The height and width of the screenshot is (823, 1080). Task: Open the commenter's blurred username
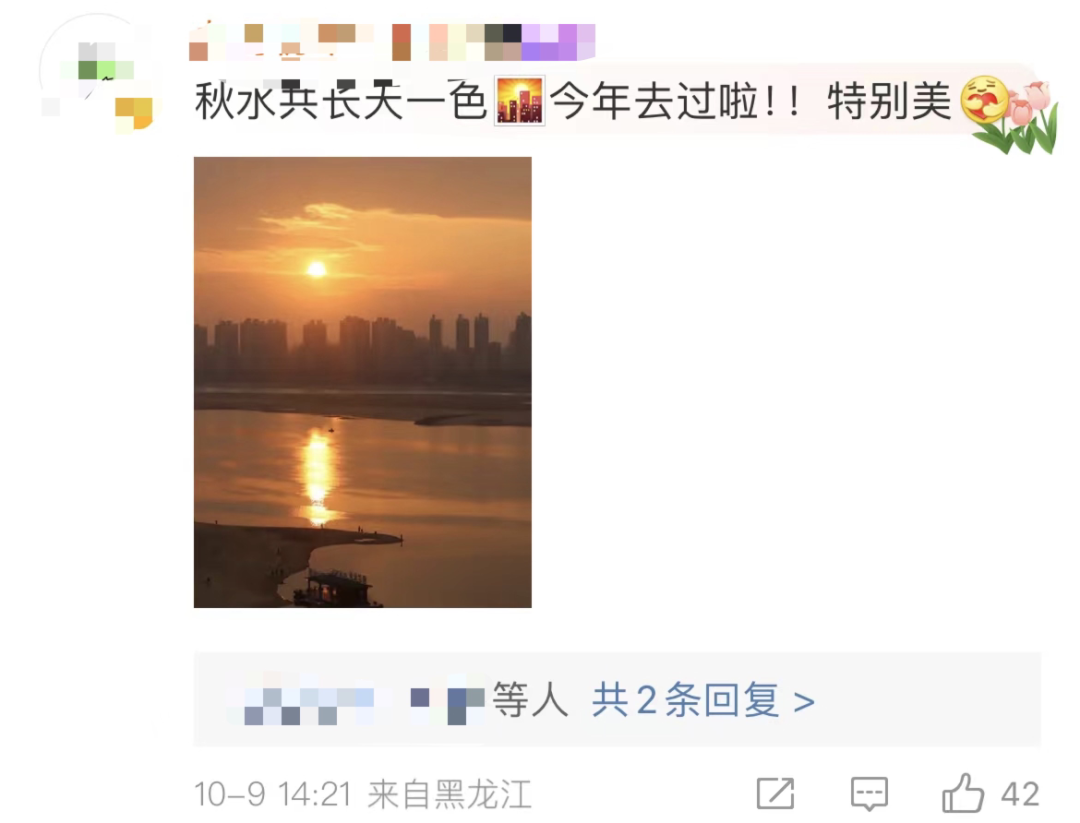click(392, 43)
